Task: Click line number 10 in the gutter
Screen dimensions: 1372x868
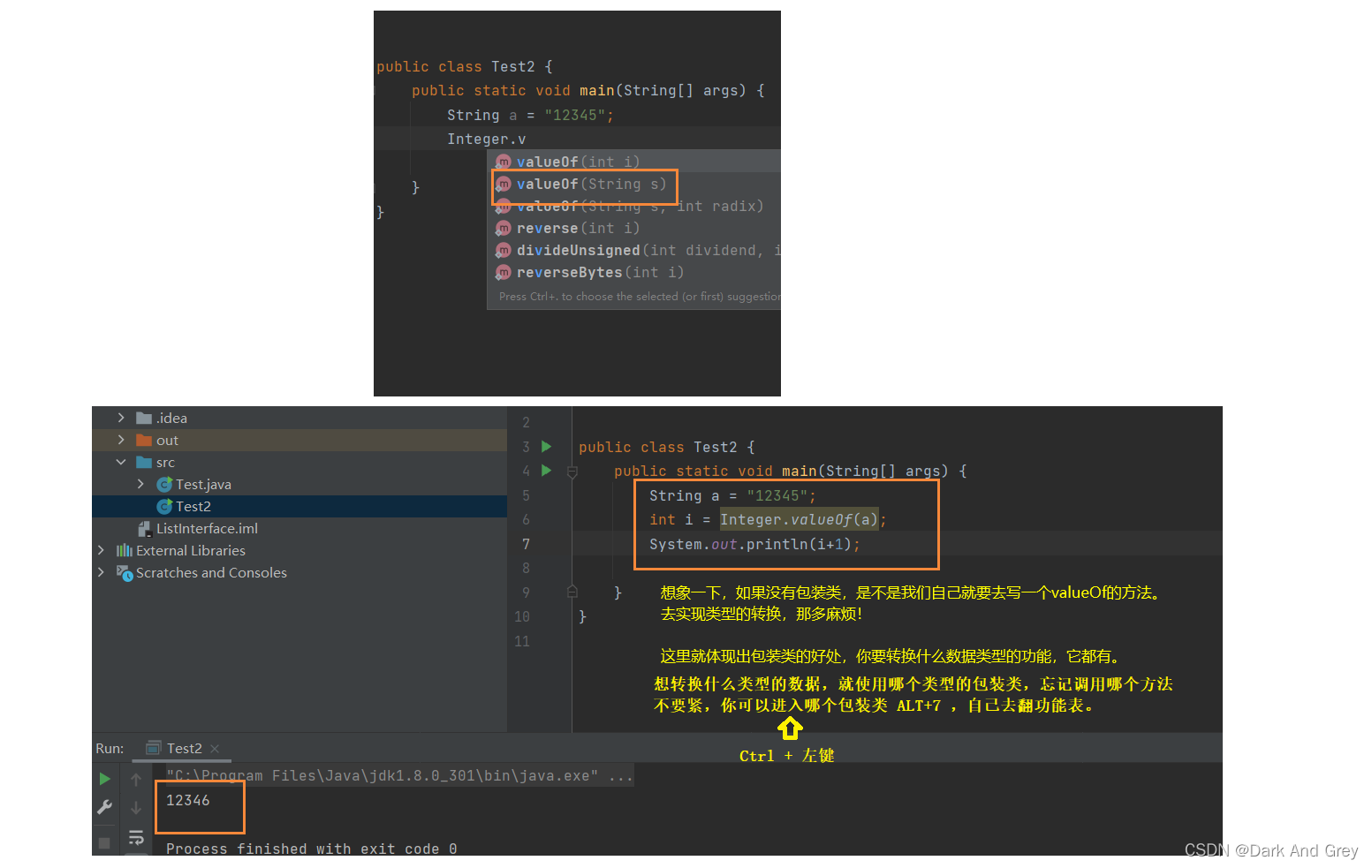Action: [522, 616]
